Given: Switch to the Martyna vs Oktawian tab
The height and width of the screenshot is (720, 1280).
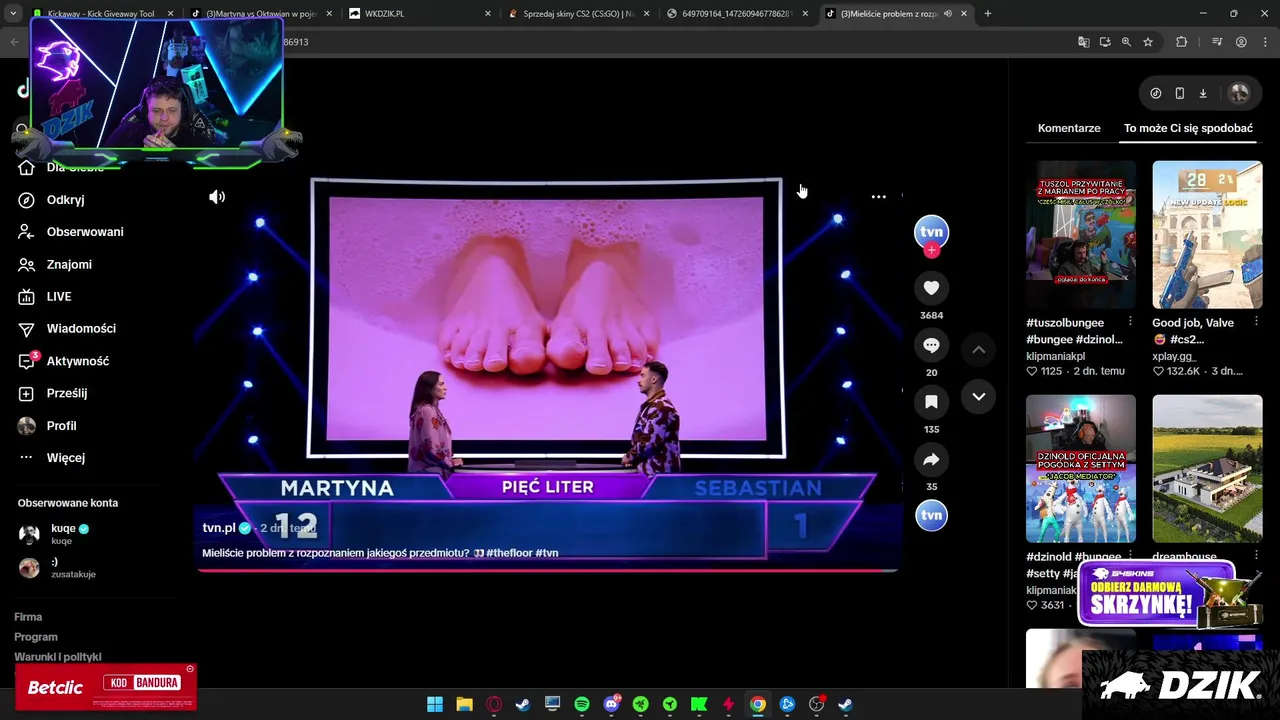Looking at the screenshot, I should [x=260, y=14].
